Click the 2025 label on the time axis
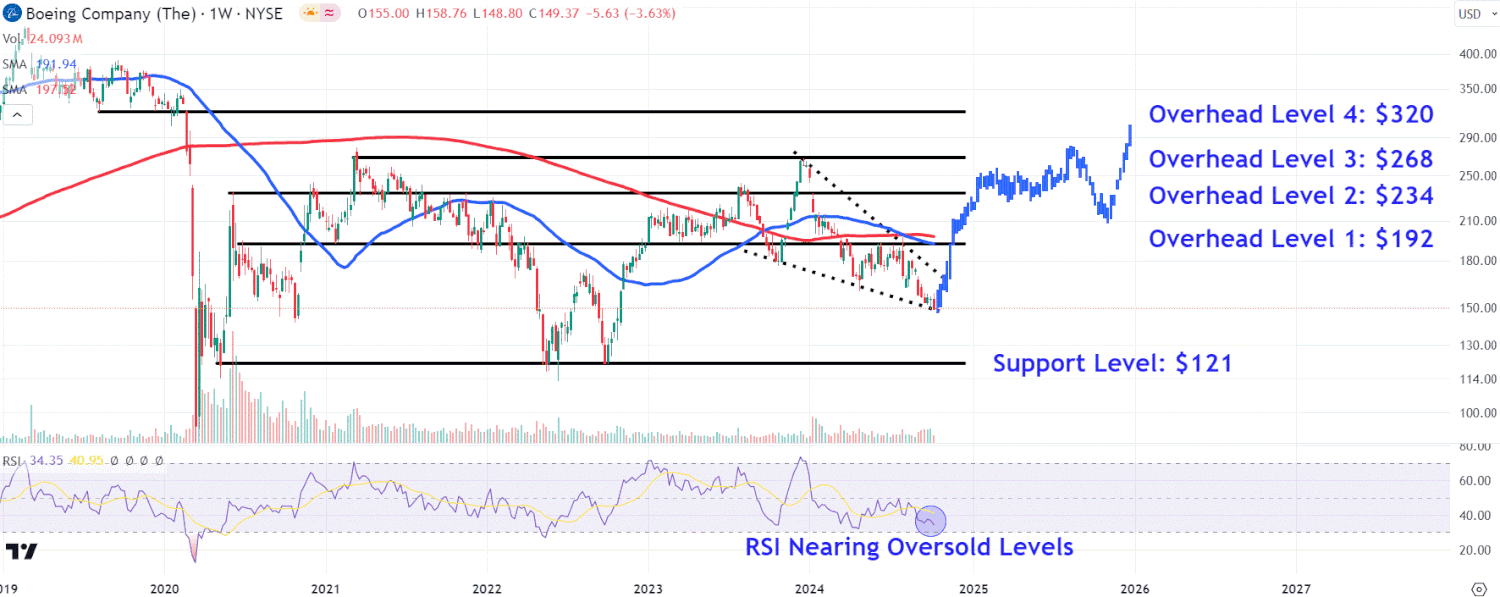This screenshot has width=1500, height=597. pos(972,587)
